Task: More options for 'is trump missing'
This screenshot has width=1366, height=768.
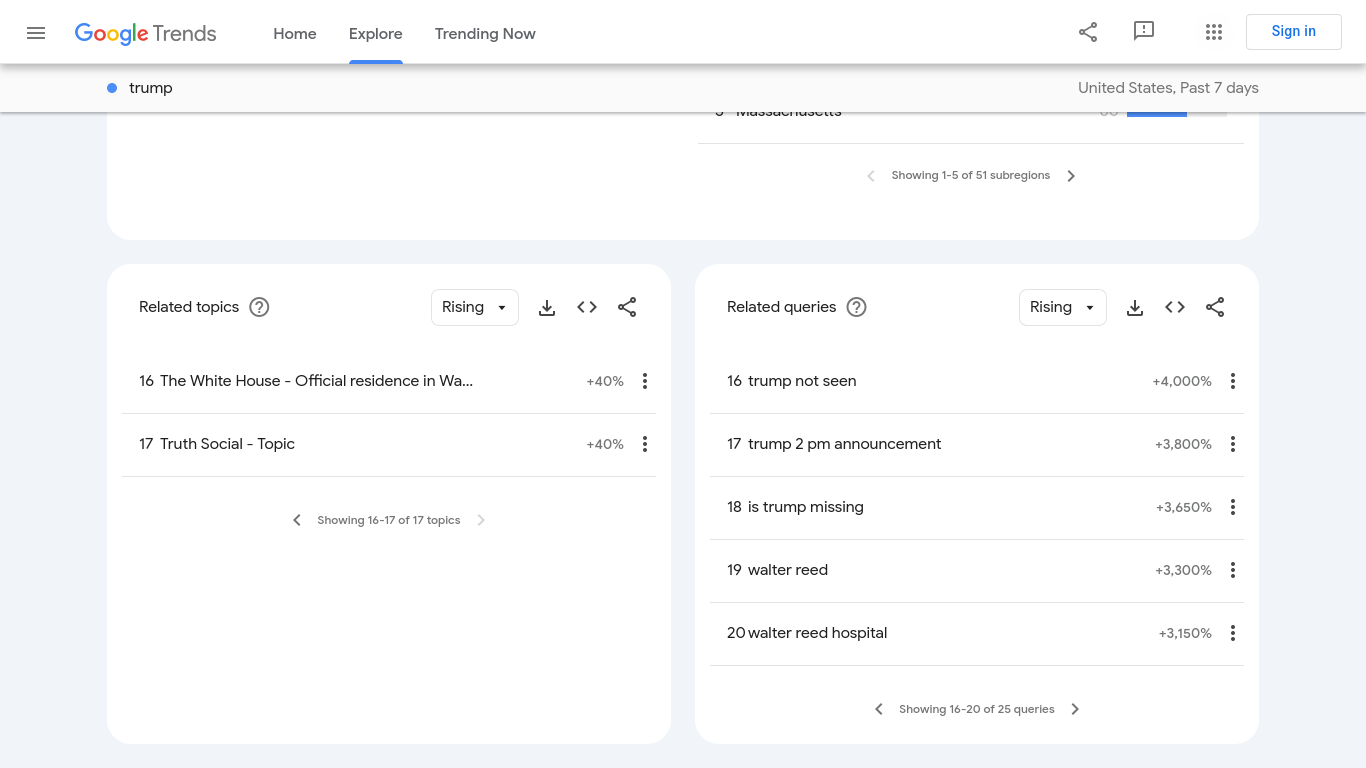Action: coord(1233,507)
